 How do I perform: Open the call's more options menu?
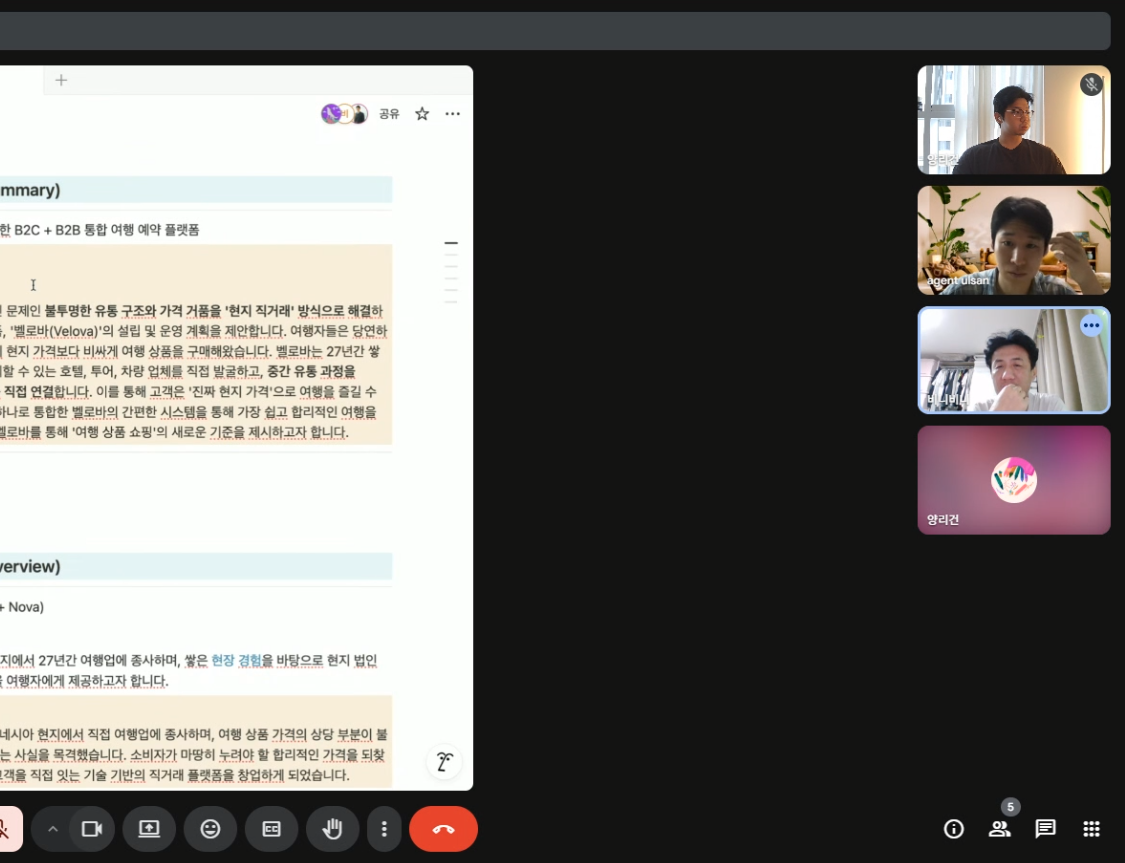384,829
